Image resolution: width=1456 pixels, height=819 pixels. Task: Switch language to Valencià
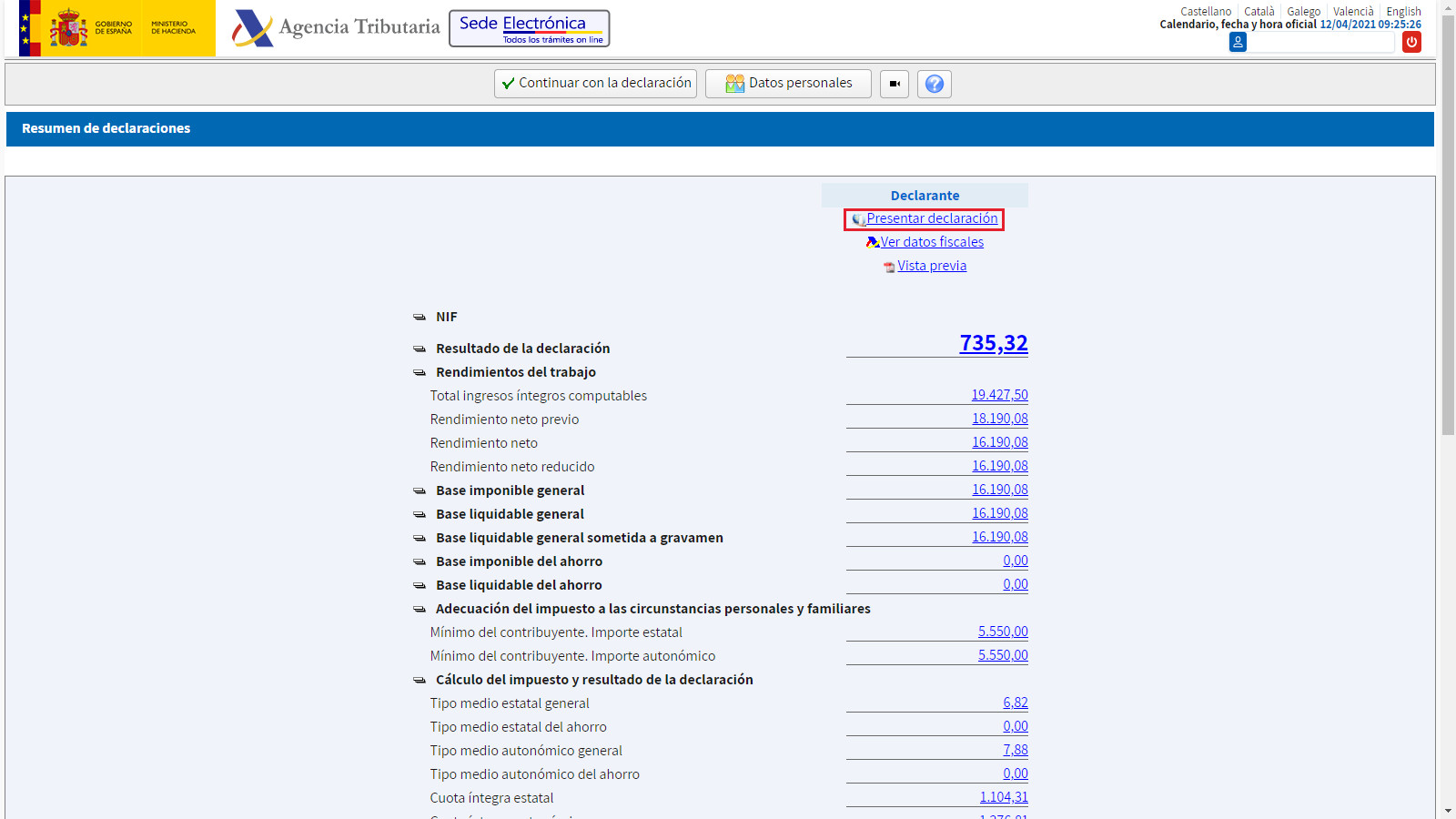(1353, 12)
